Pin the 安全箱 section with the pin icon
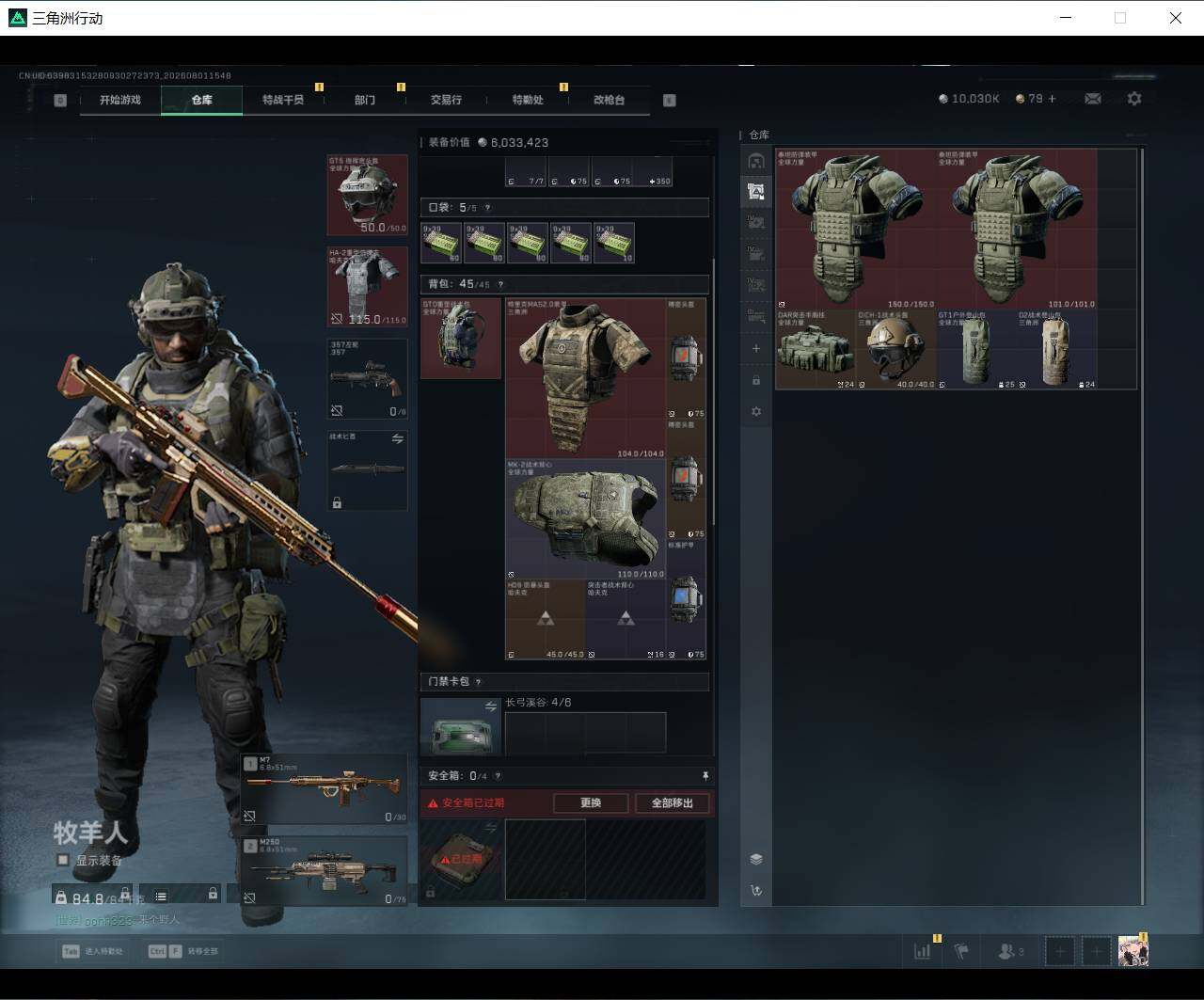This screenshot has height=1000, width=1204. click(705, 776)
